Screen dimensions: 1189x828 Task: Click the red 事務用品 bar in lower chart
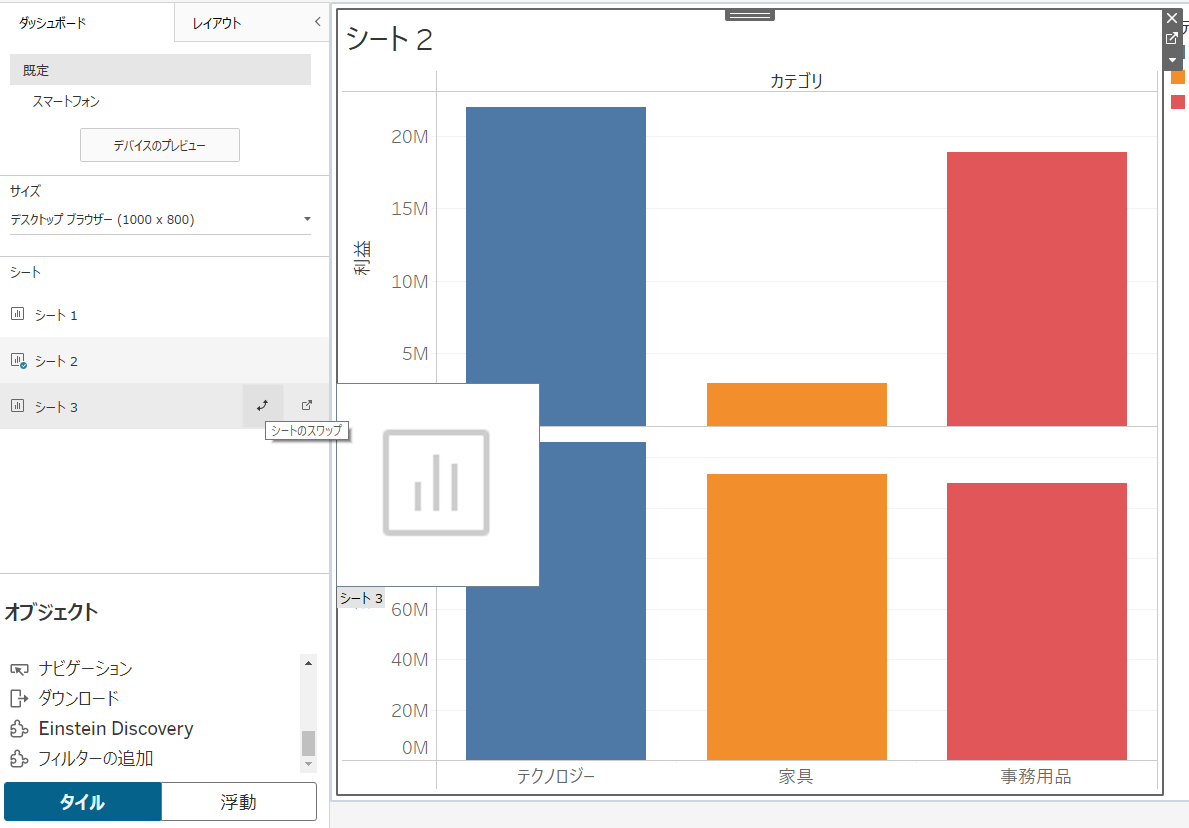coord(1037,621)
